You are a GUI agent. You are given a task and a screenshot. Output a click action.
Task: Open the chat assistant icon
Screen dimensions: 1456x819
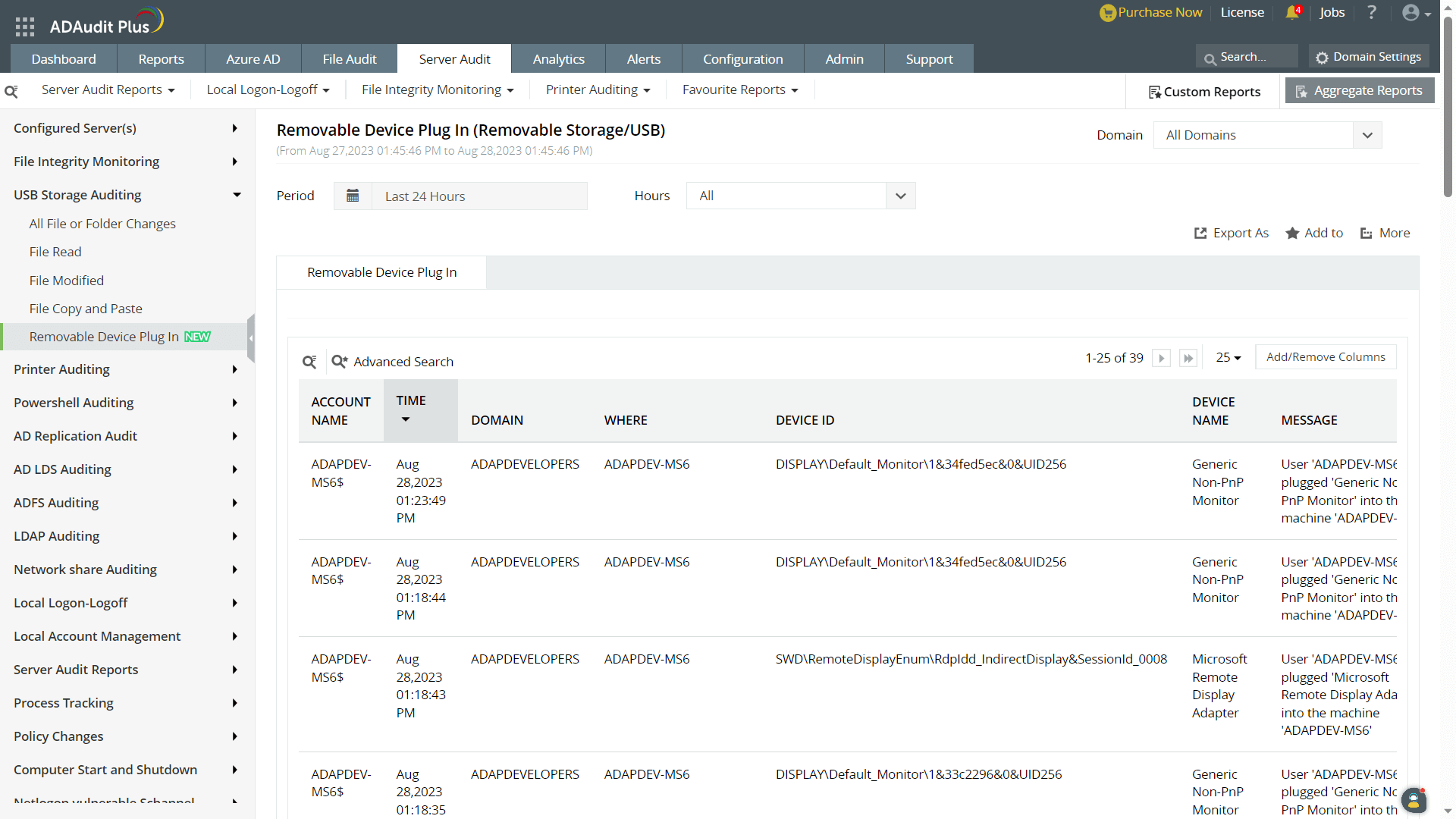1414,800
